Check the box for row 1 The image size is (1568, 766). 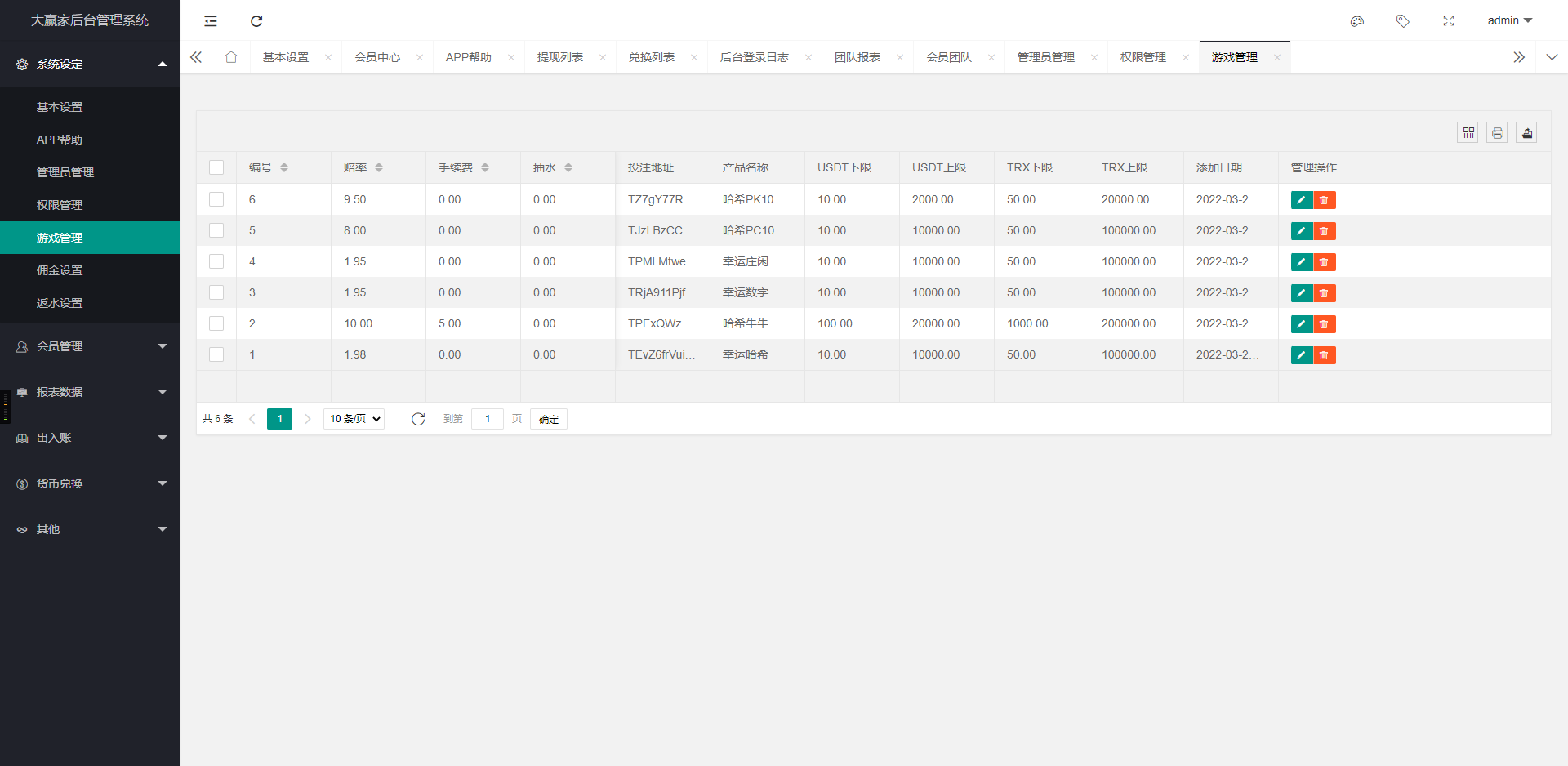(216, 354)
